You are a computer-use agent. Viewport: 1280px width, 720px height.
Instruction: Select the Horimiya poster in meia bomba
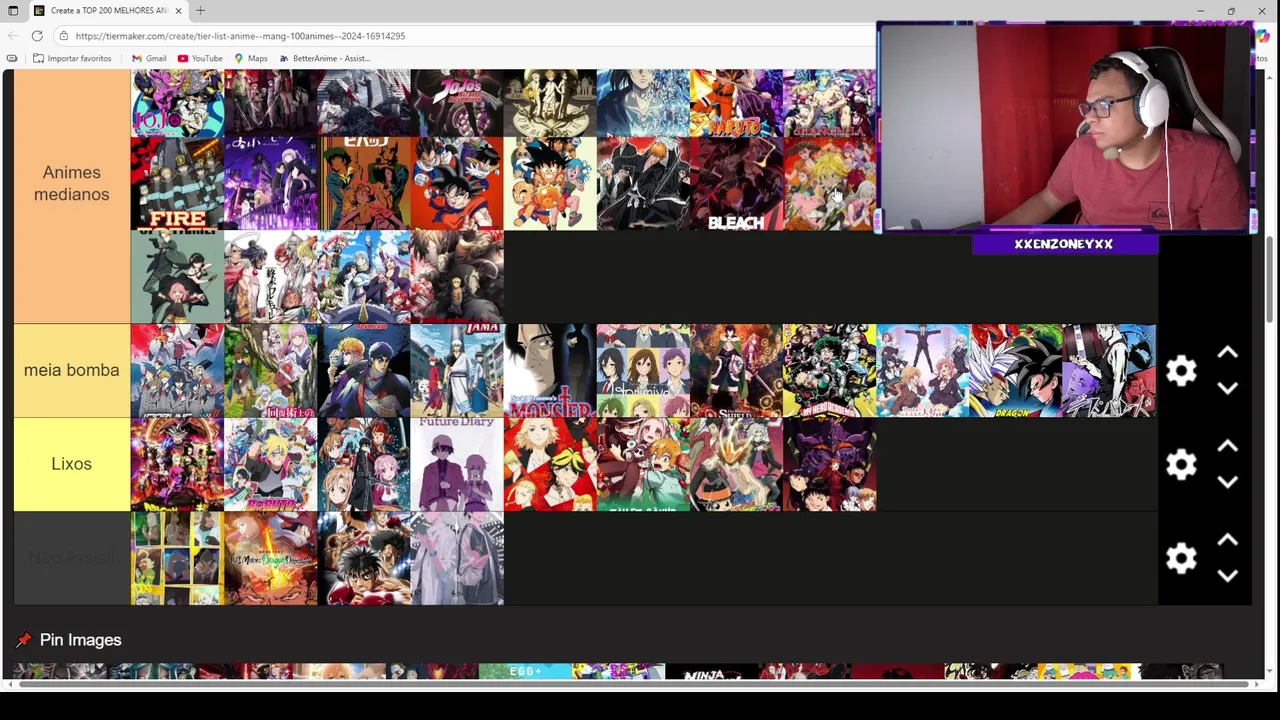click(643, 370)
